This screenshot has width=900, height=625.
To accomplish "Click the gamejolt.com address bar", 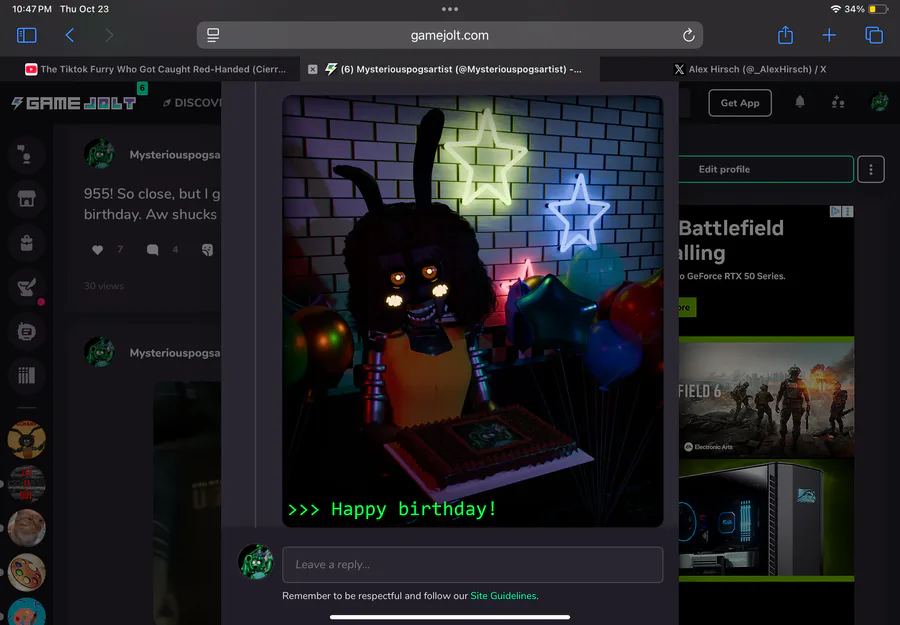I will (449, 36).
